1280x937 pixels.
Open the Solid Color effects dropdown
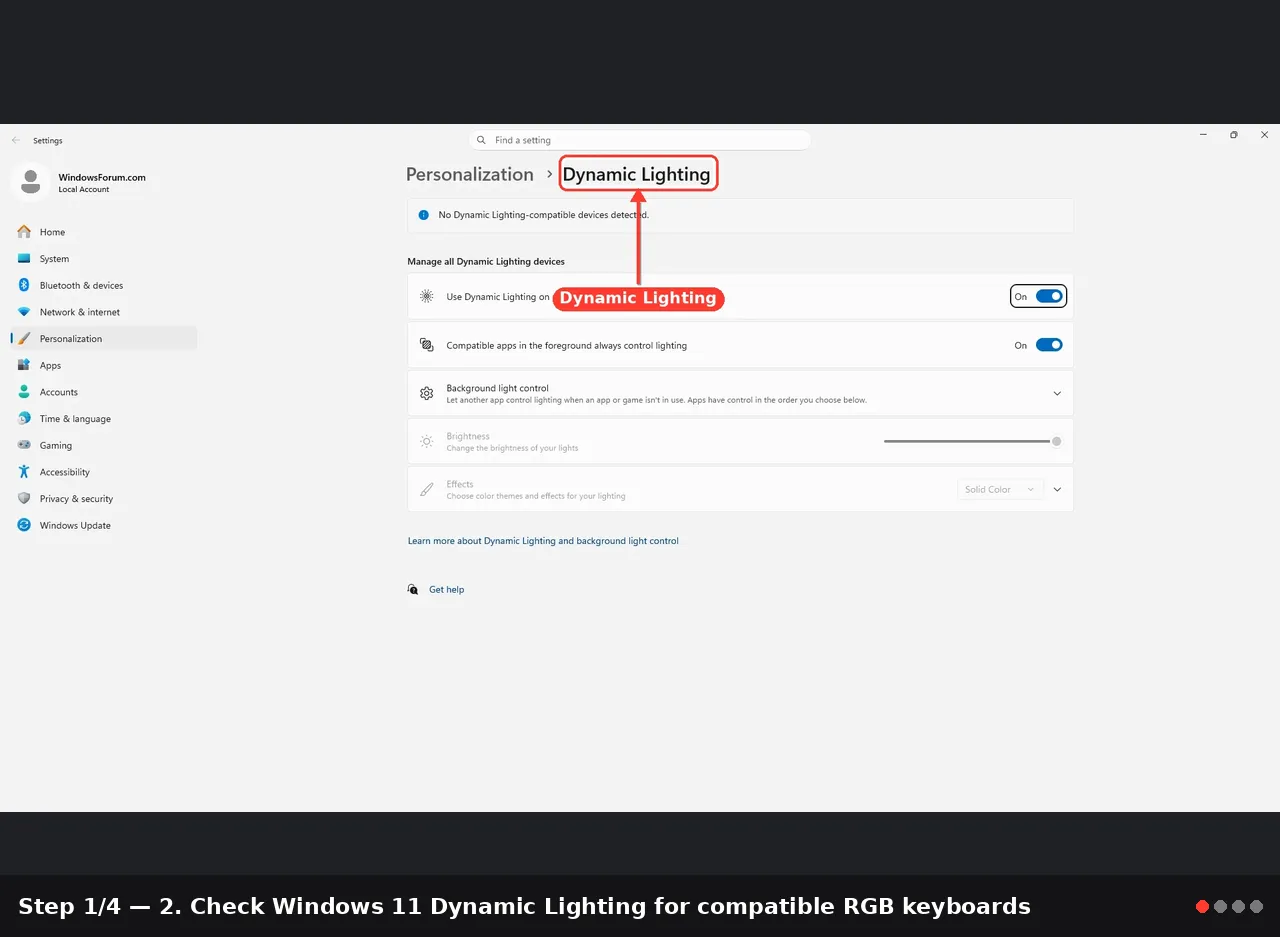pyautogui.click(x=1001, y=490)
